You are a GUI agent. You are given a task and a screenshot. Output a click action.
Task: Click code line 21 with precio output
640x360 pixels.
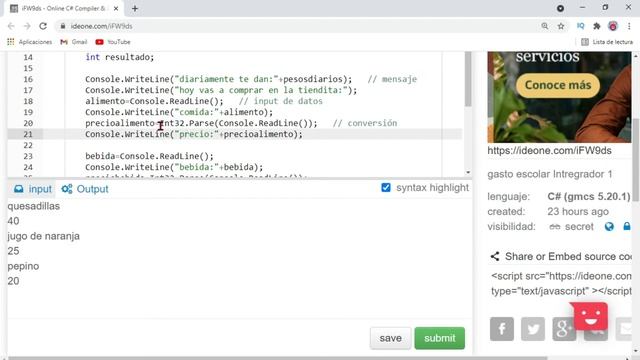(x=194, y=134)
